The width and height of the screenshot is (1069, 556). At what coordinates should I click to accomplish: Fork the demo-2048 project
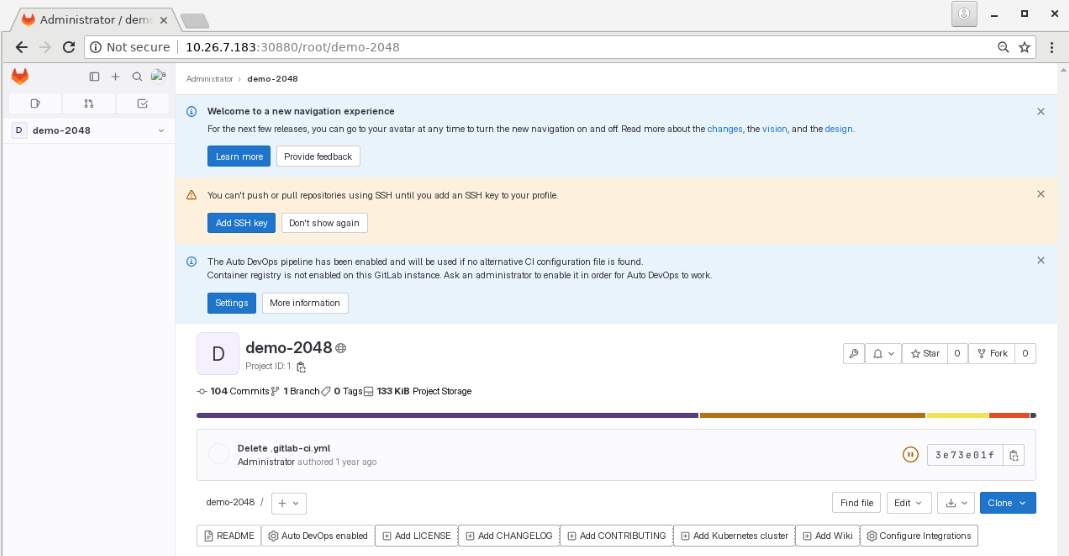pyautogui.click(x=991, y=354)
